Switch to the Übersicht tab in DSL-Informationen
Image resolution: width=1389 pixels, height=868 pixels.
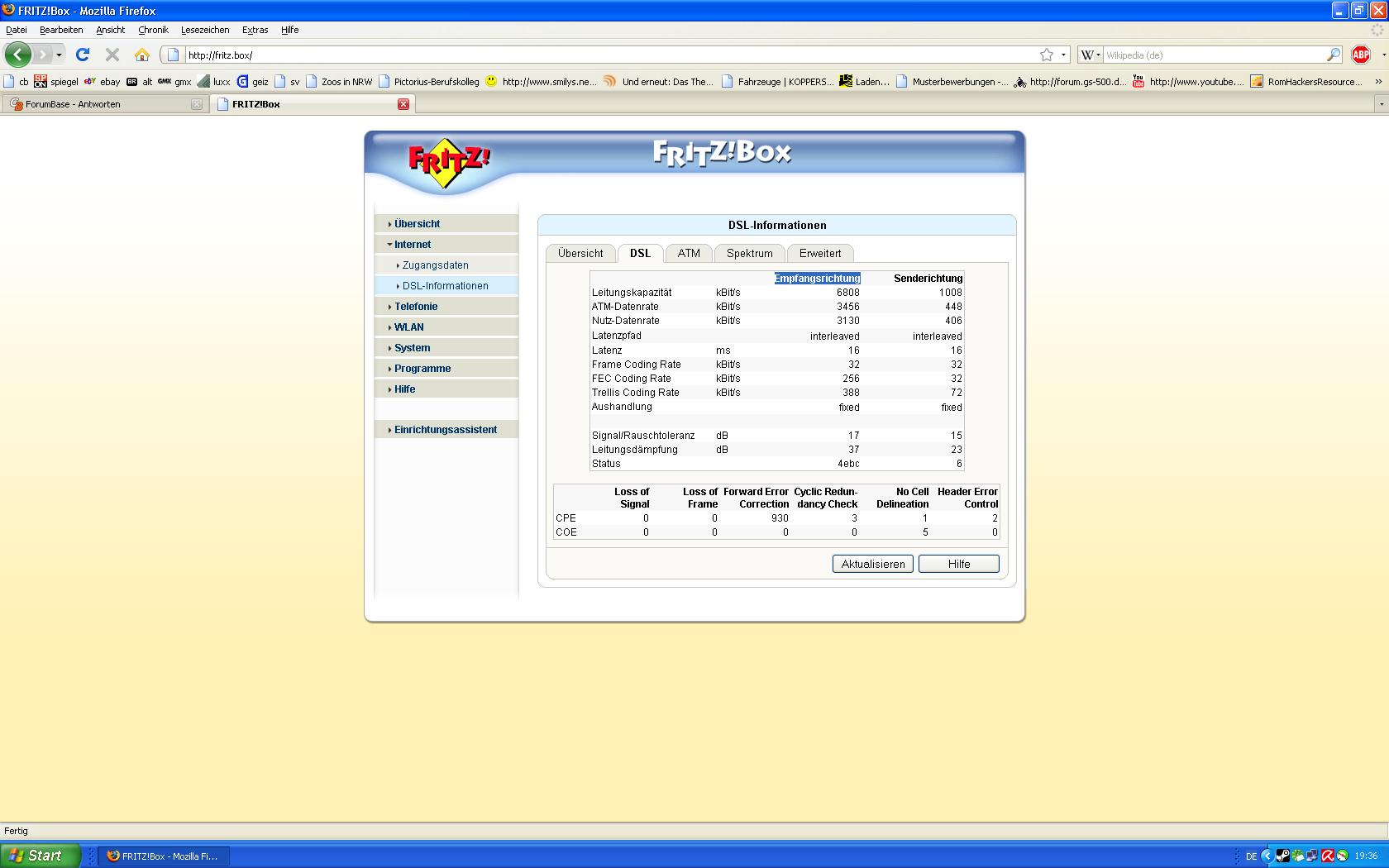tap(580, 253)
